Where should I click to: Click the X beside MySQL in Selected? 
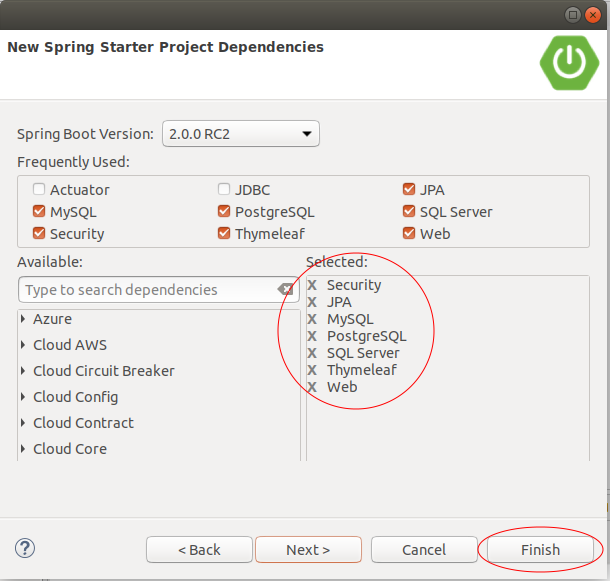[x=312, y=319]
